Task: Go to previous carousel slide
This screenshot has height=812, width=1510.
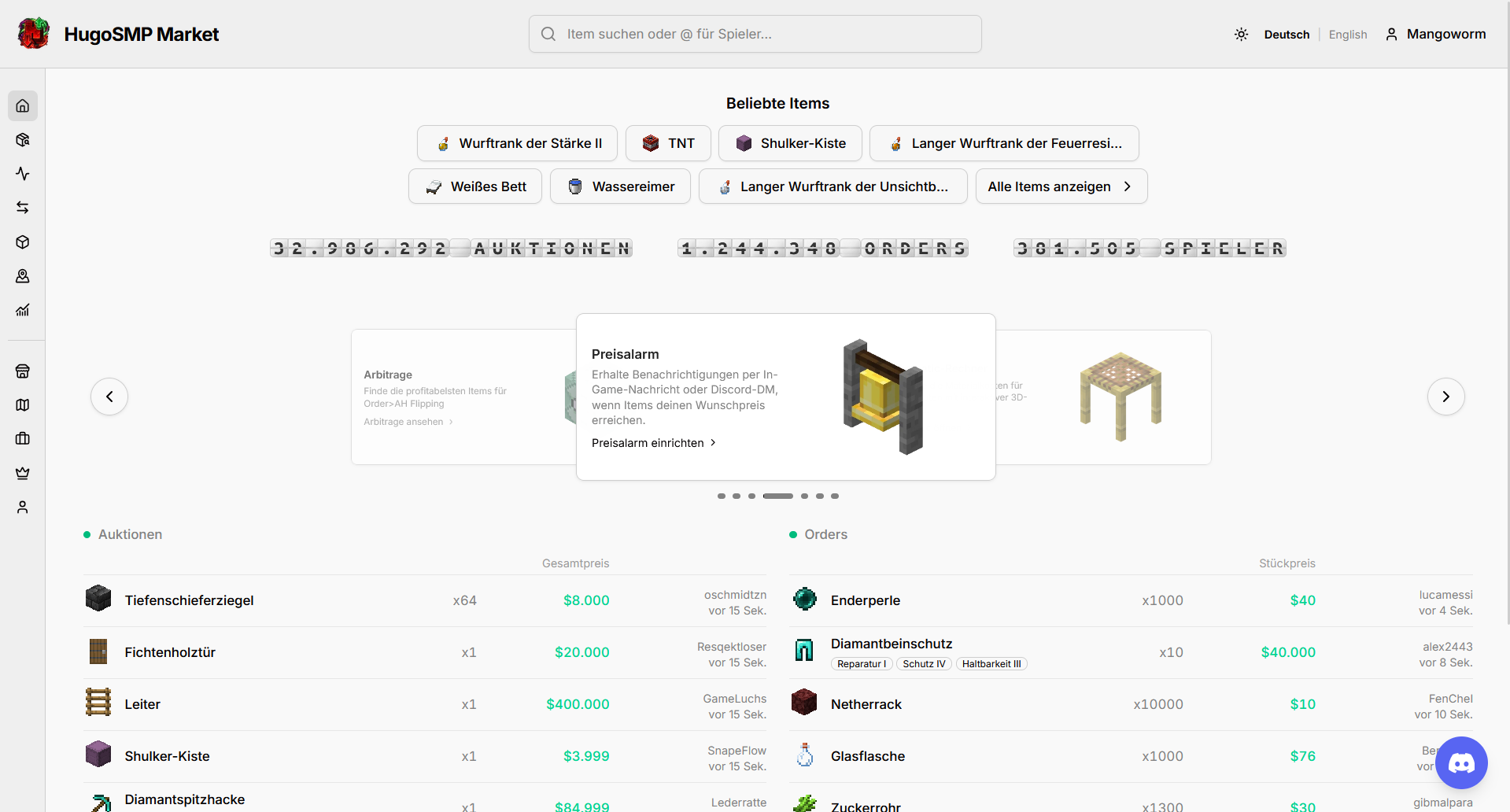Action: pyautogui.click(x=109, y=397)
